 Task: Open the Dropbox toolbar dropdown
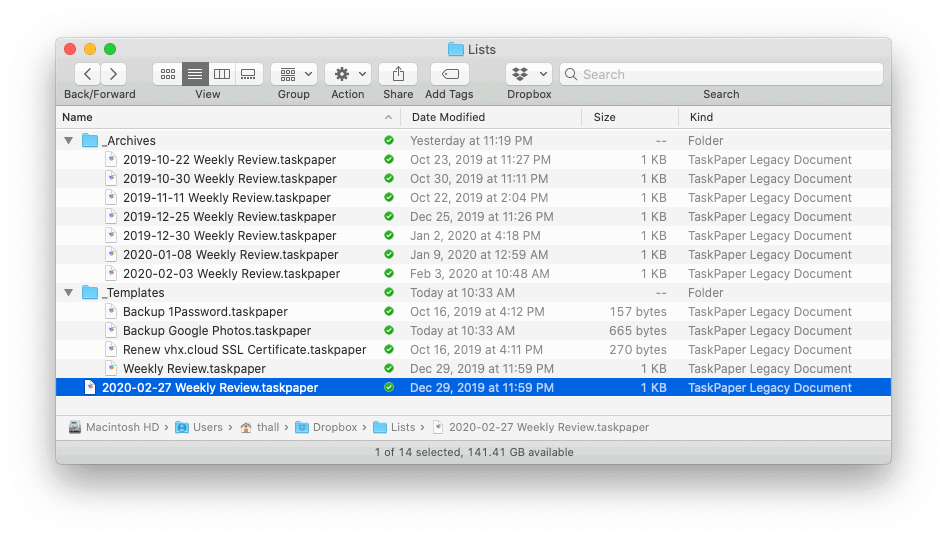click(529, 74)
